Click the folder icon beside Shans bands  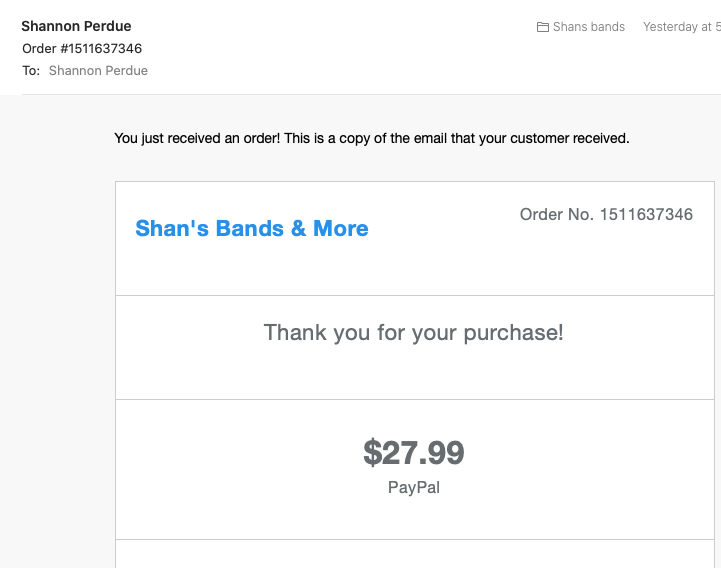point(543,27)
